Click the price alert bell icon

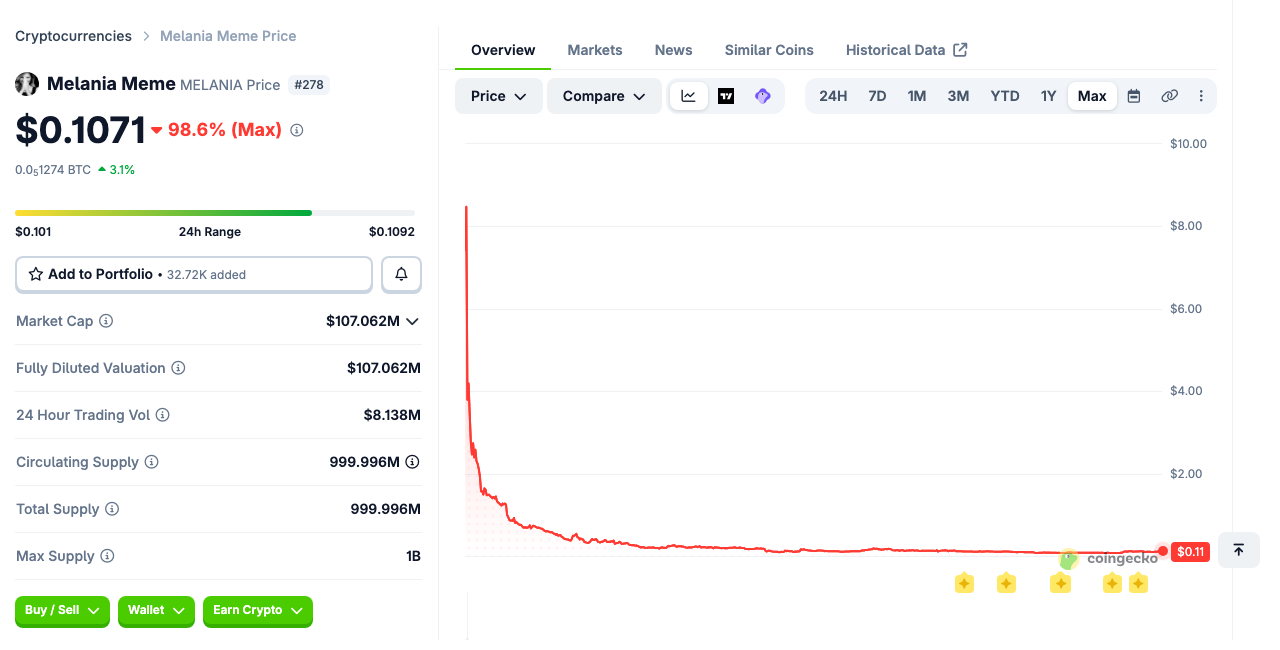tap(402, 274)
